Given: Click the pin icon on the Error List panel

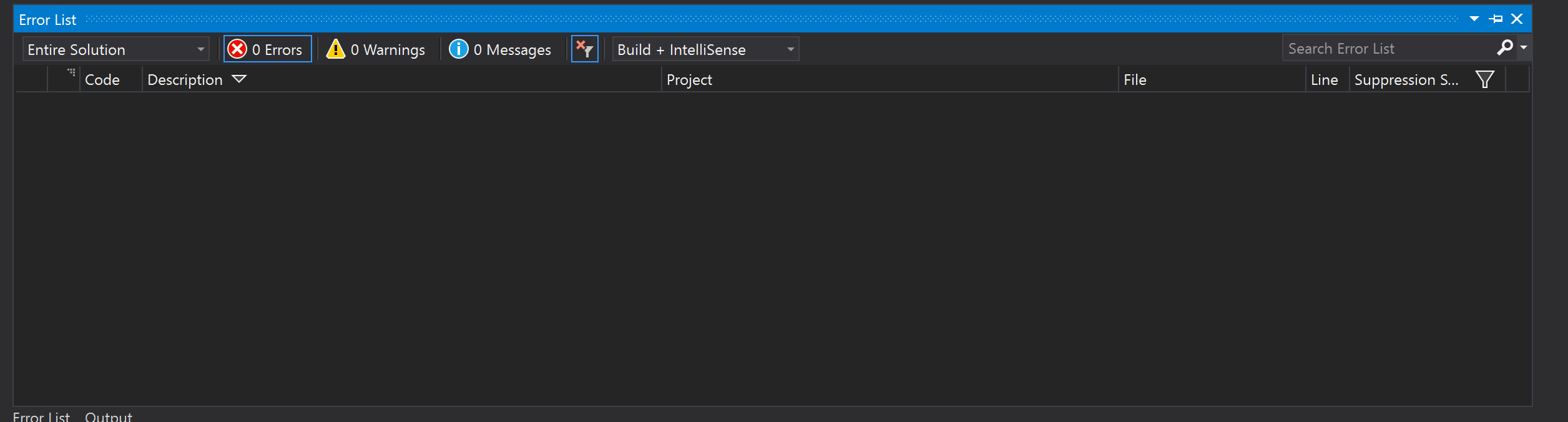Looking at the screenshot, I should click(1496, 18).
